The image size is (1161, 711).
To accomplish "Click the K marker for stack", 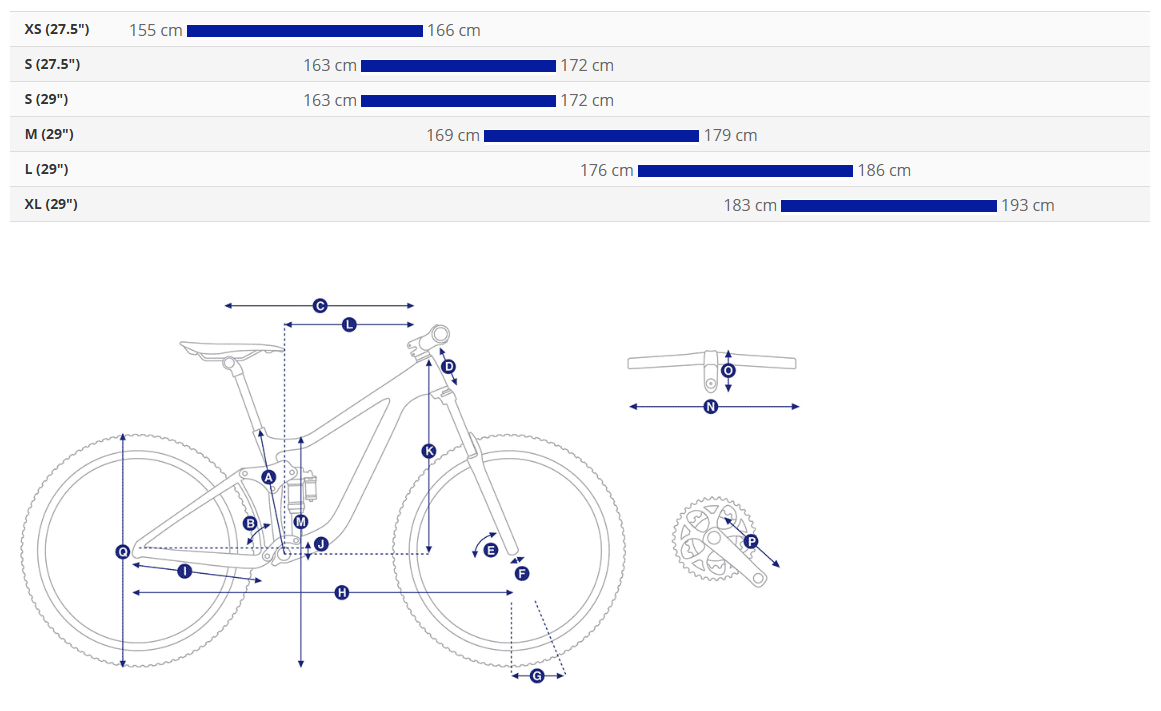I will tap(429, 450).
